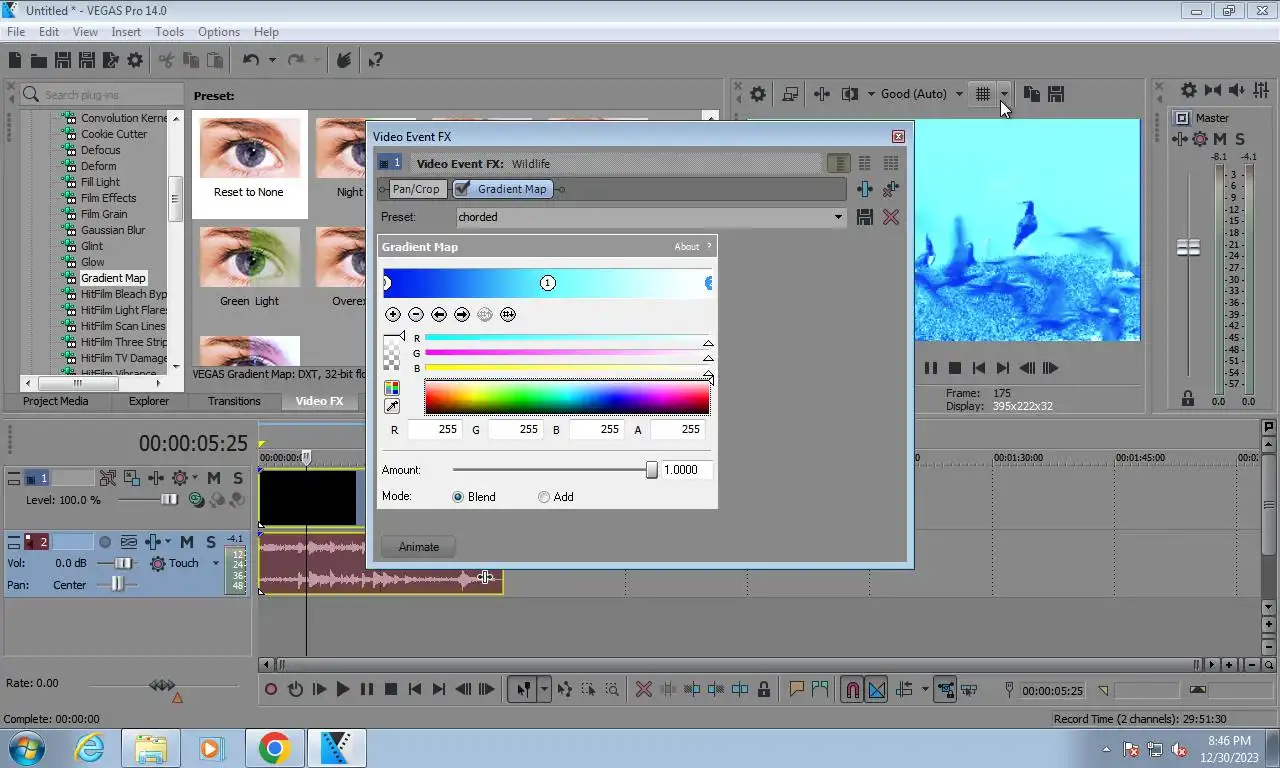
Task: Toggle the preview Overlays grid icon
Action: pyautogui.click(x=983, y=94)
